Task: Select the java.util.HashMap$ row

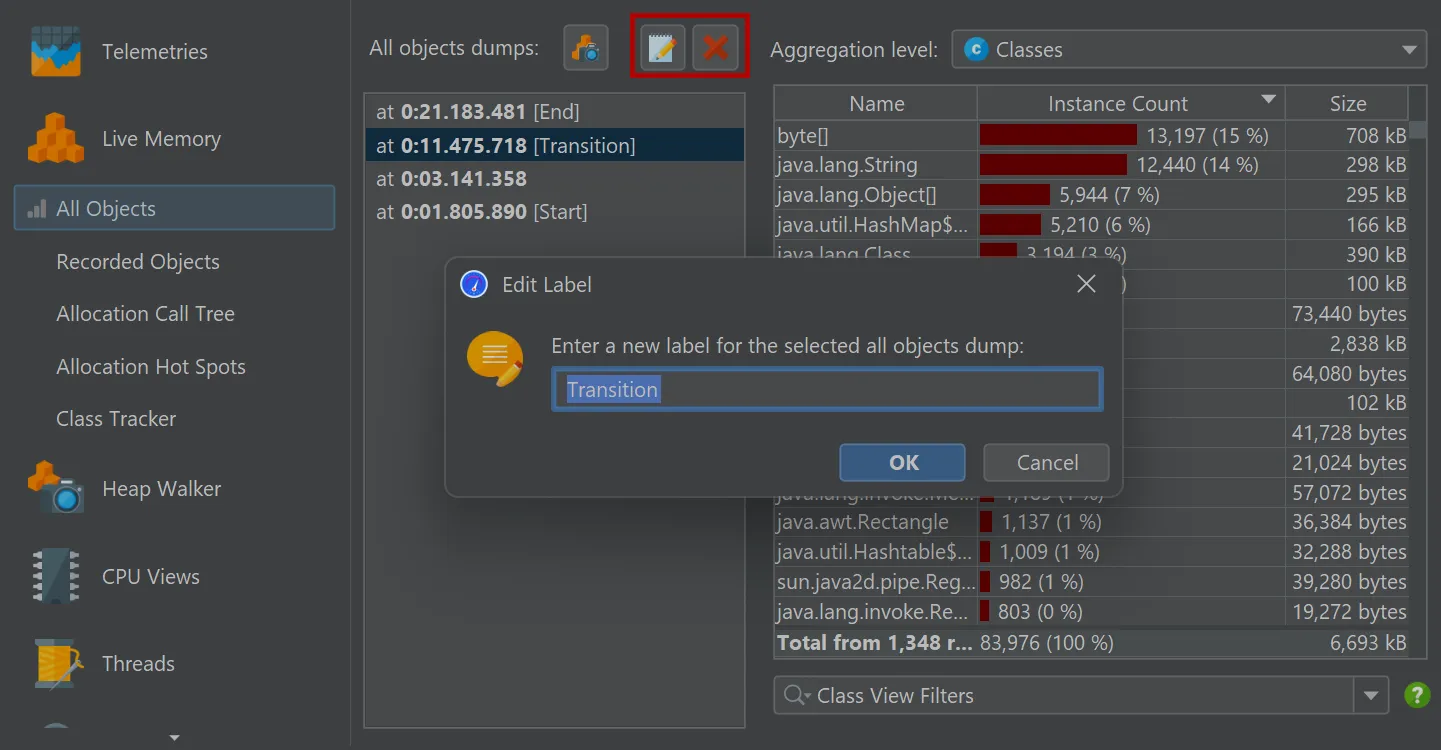Action: click(x=1091, y=225)
